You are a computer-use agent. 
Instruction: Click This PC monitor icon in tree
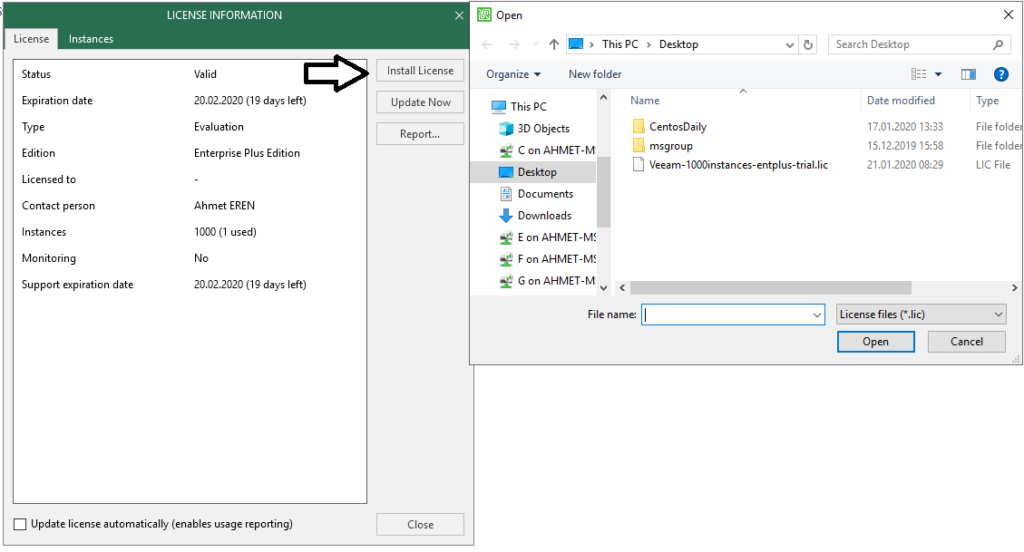click(499, 106)
